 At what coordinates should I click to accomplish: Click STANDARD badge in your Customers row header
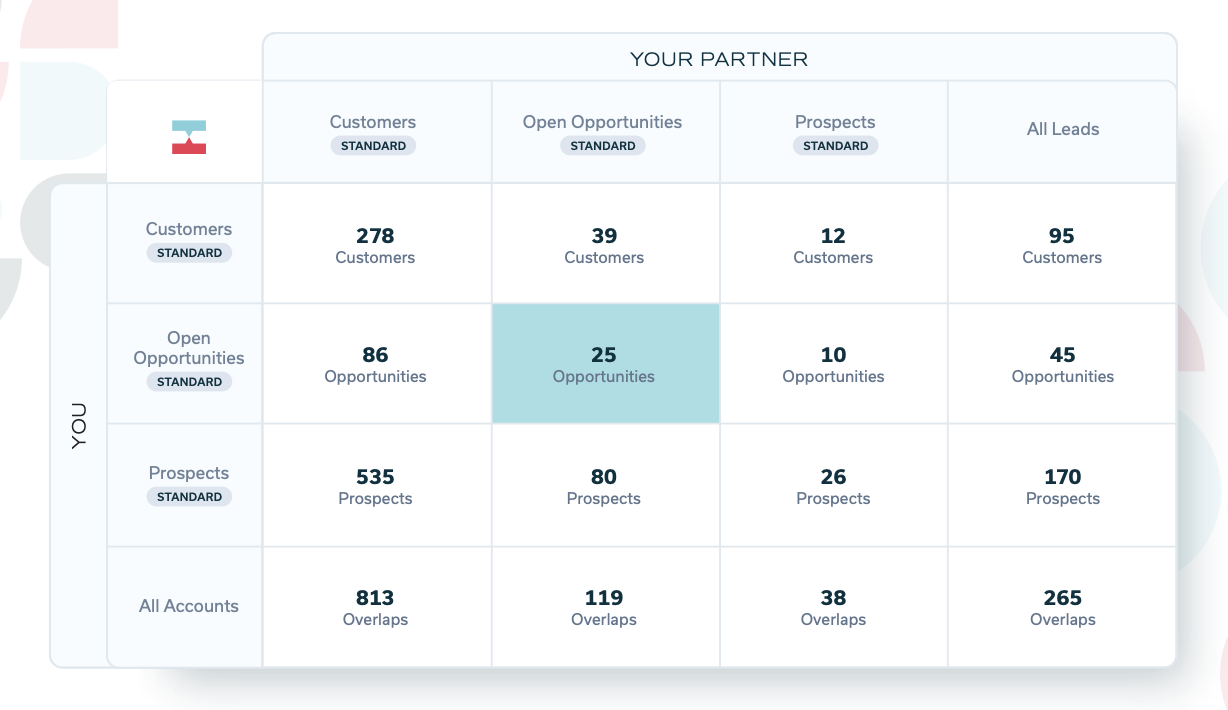coord(189,253)
